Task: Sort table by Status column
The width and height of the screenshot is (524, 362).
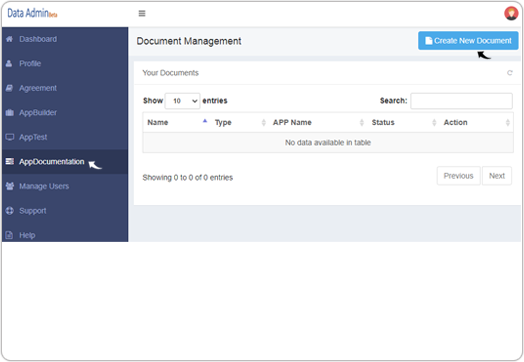Action: pyautogui.click(x=403, y=122)
